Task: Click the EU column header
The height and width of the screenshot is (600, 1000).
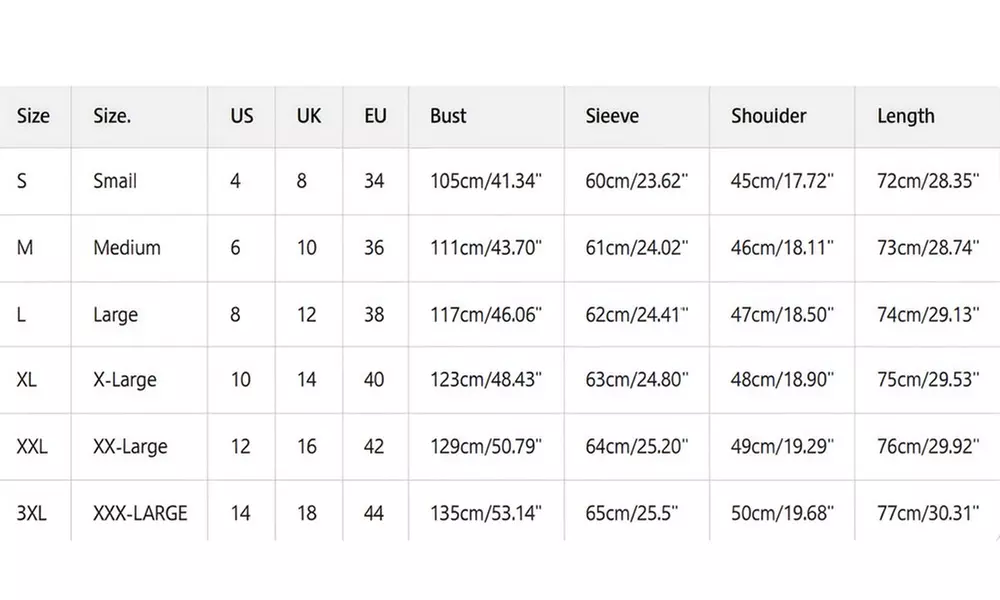Action: (x=375, y=116)
